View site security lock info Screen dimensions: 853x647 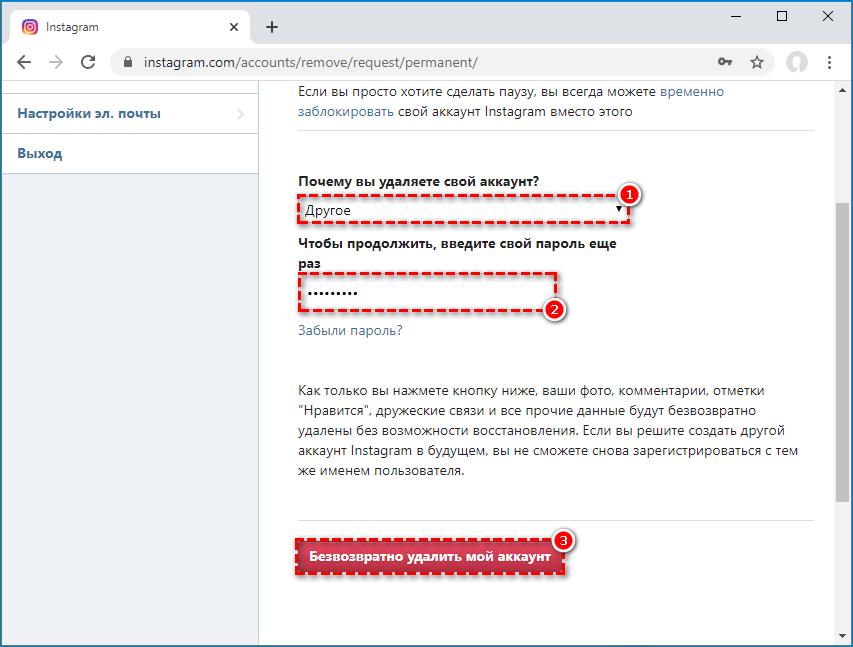point(128,62)
